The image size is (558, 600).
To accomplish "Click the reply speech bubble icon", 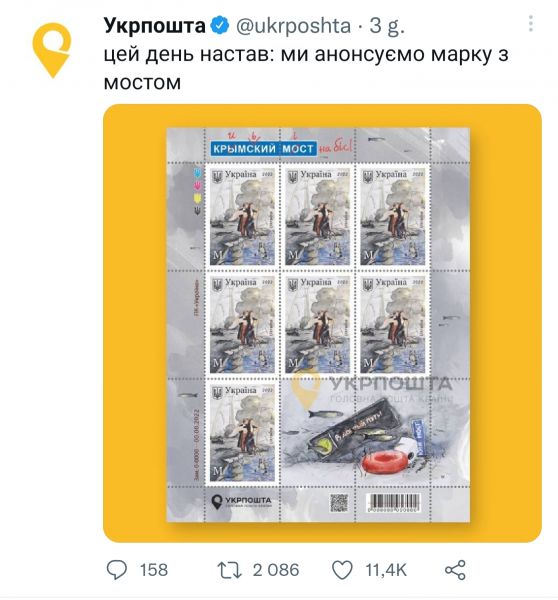I will [116, 570].
